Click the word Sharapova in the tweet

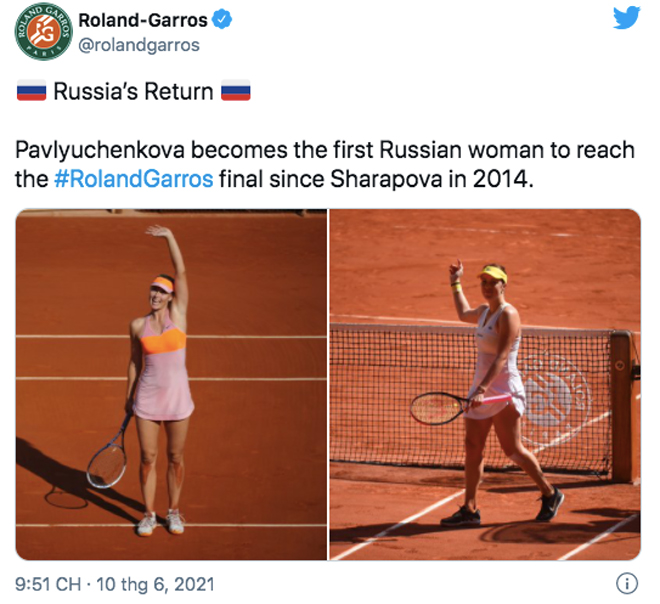(x=386, y=179)
